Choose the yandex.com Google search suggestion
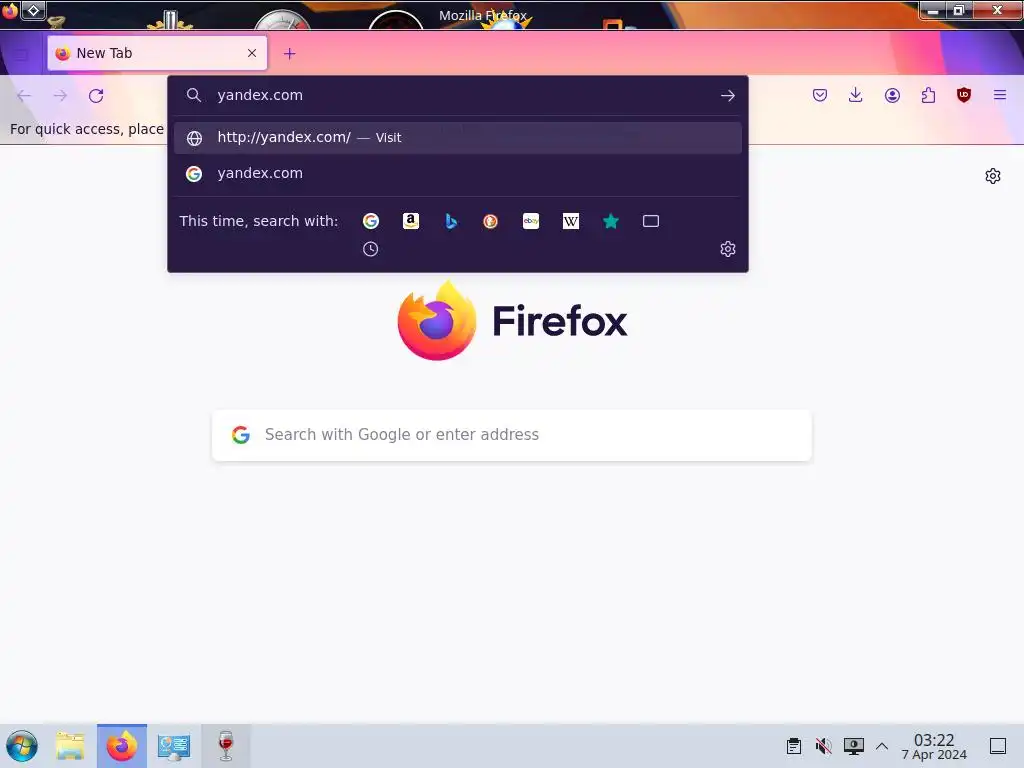This screenshot has height=768, width=1024. pyautogui.click(x=457, y=174)
